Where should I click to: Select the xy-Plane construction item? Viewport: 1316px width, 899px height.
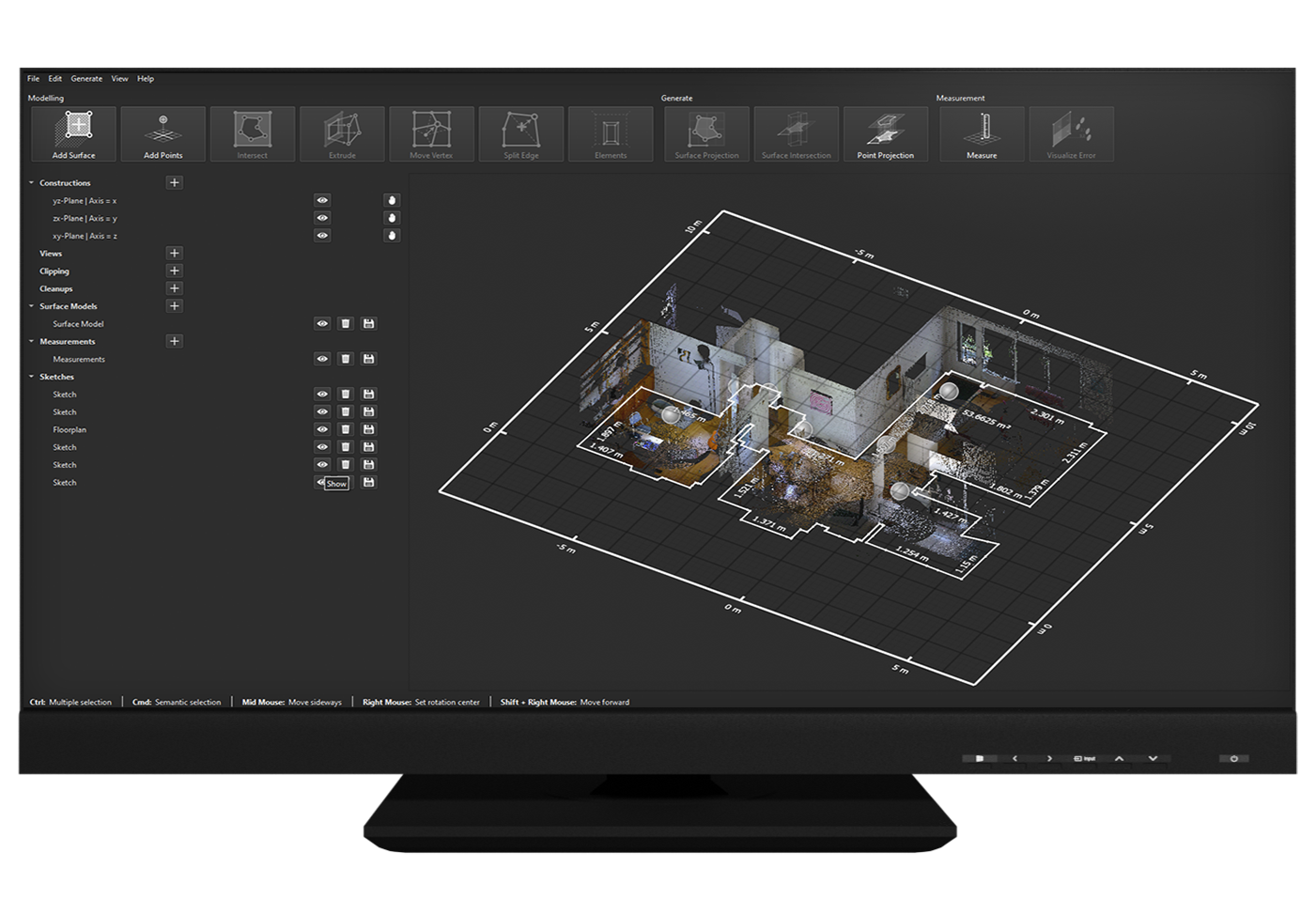85,236
